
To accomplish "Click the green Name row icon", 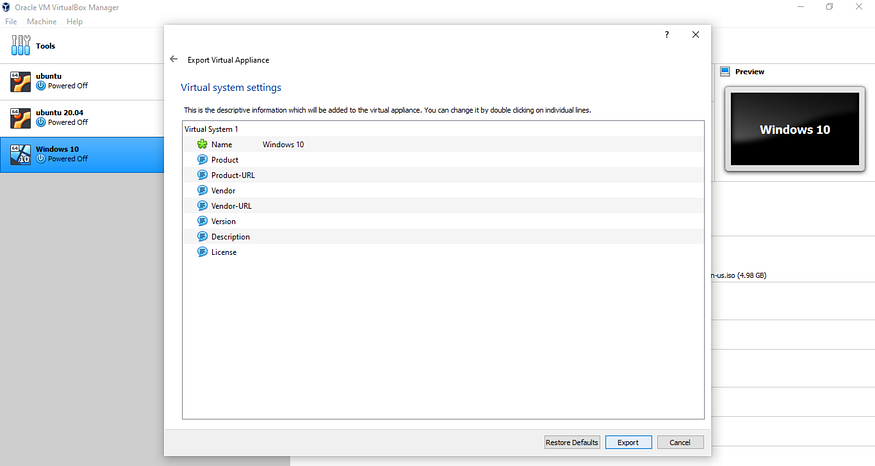I will coord(202,144).
